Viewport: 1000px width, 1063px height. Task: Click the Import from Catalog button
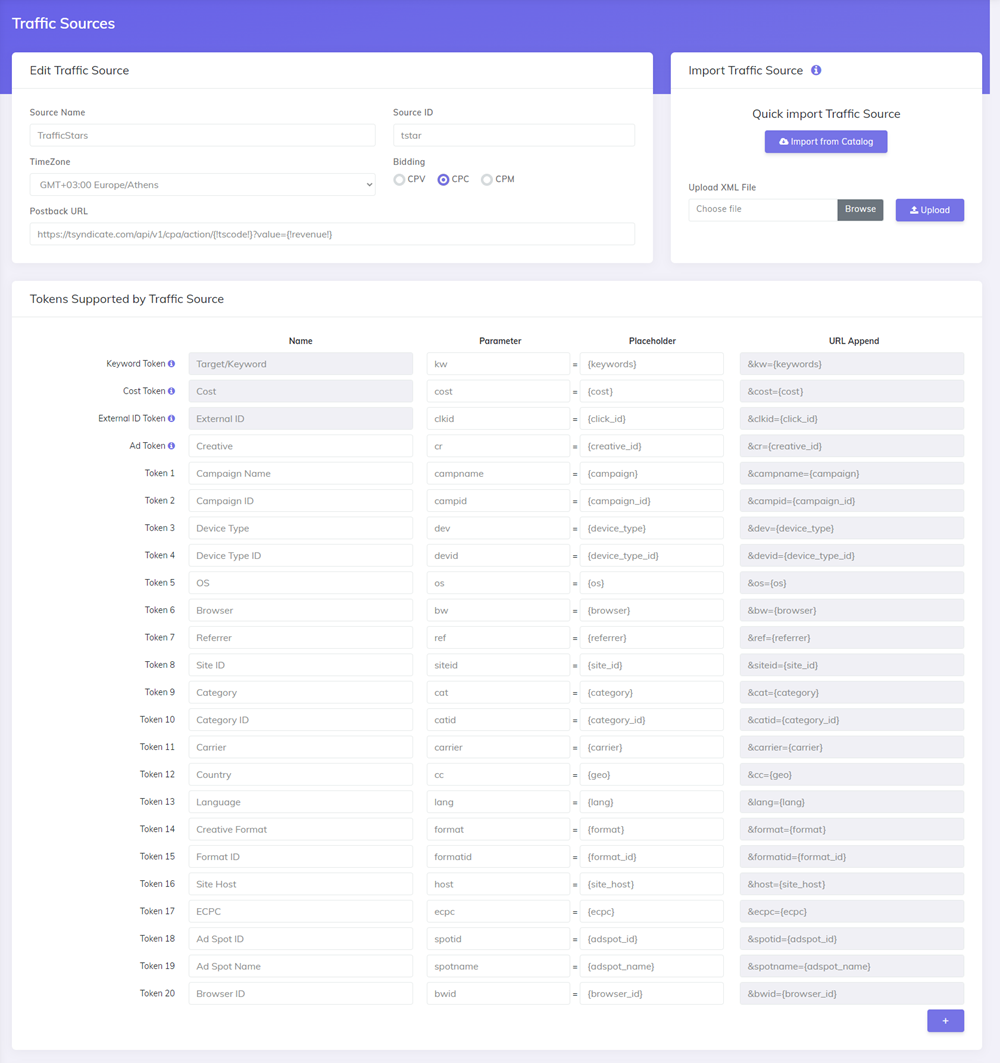click(826, 142)
